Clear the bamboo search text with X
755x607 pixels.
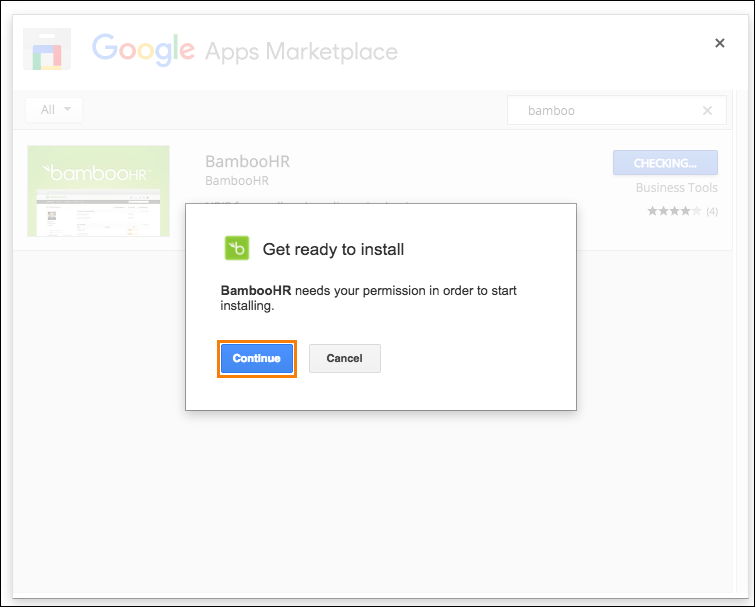click(x=707, y=111)
